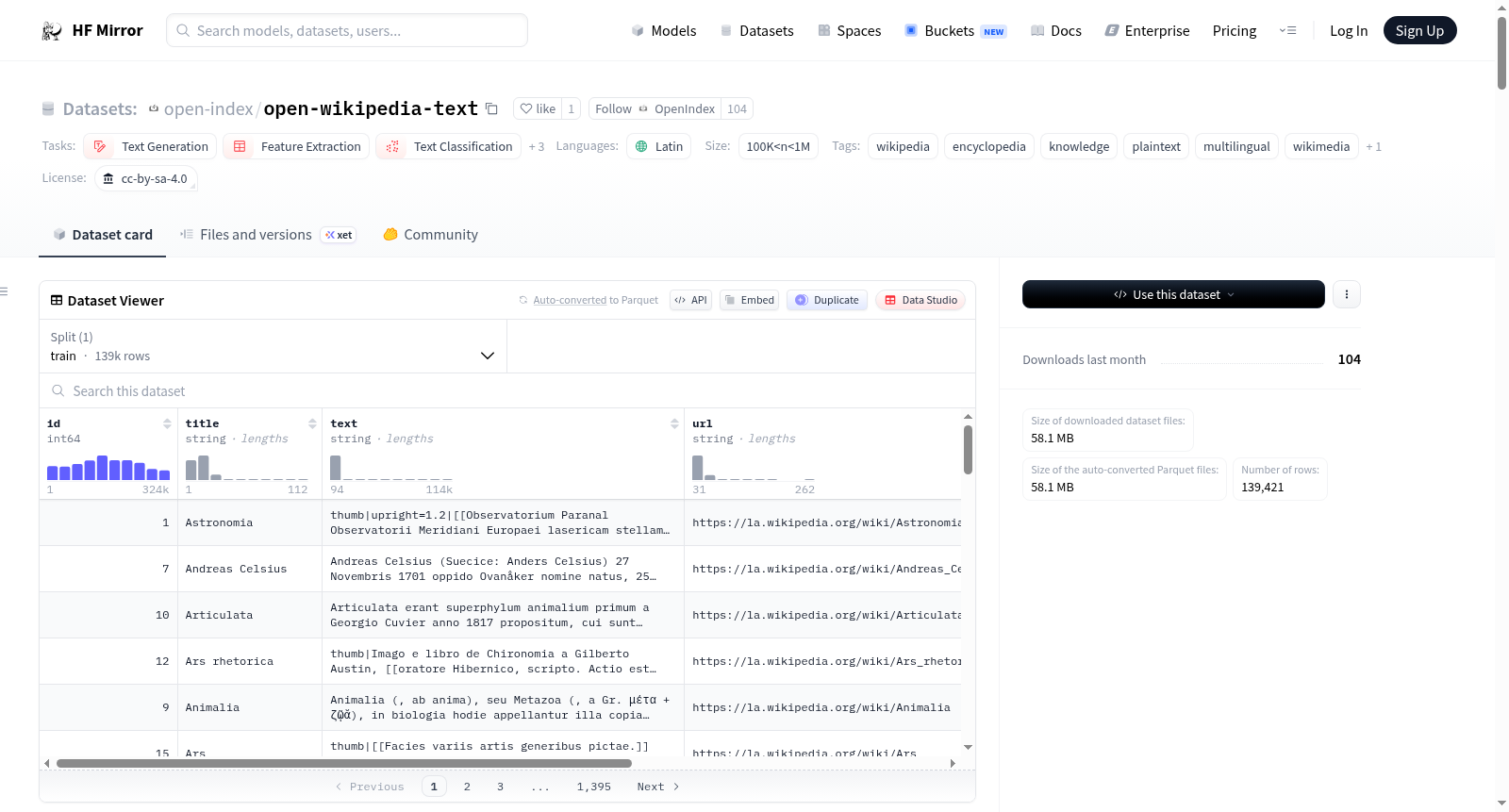
Task: Click the Sign Up button
Action: point(1419,30)
